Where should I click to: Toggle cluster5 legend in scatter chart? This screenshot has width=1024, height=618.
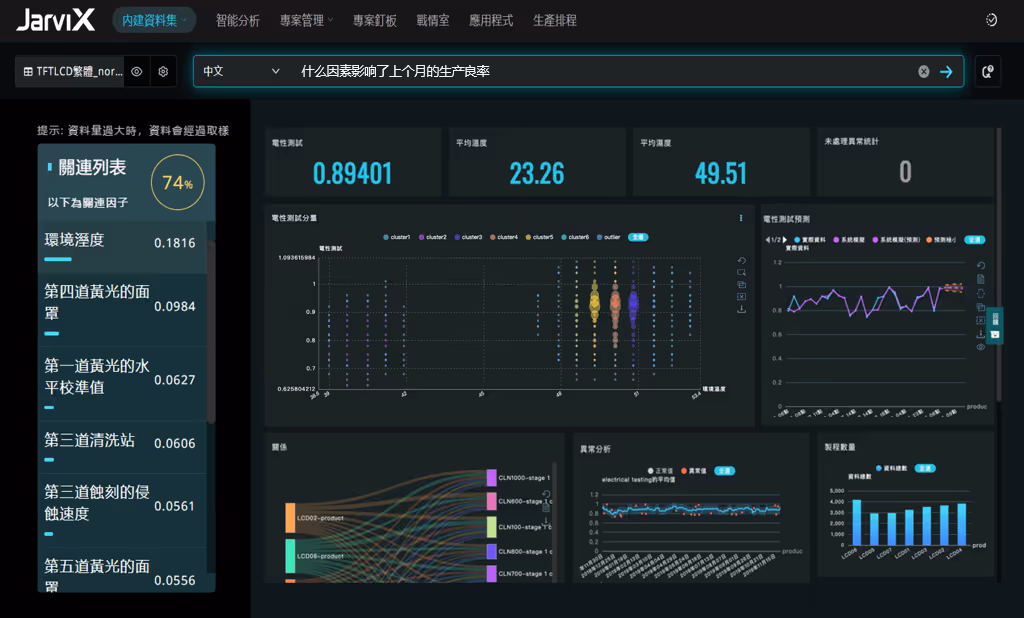coord(539,237)
